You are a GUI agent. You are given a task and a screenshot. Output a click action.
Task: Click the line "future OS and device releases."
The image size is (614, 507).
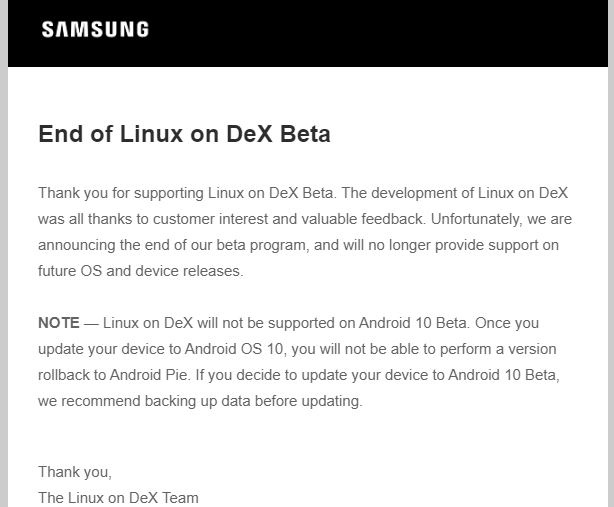141,271
